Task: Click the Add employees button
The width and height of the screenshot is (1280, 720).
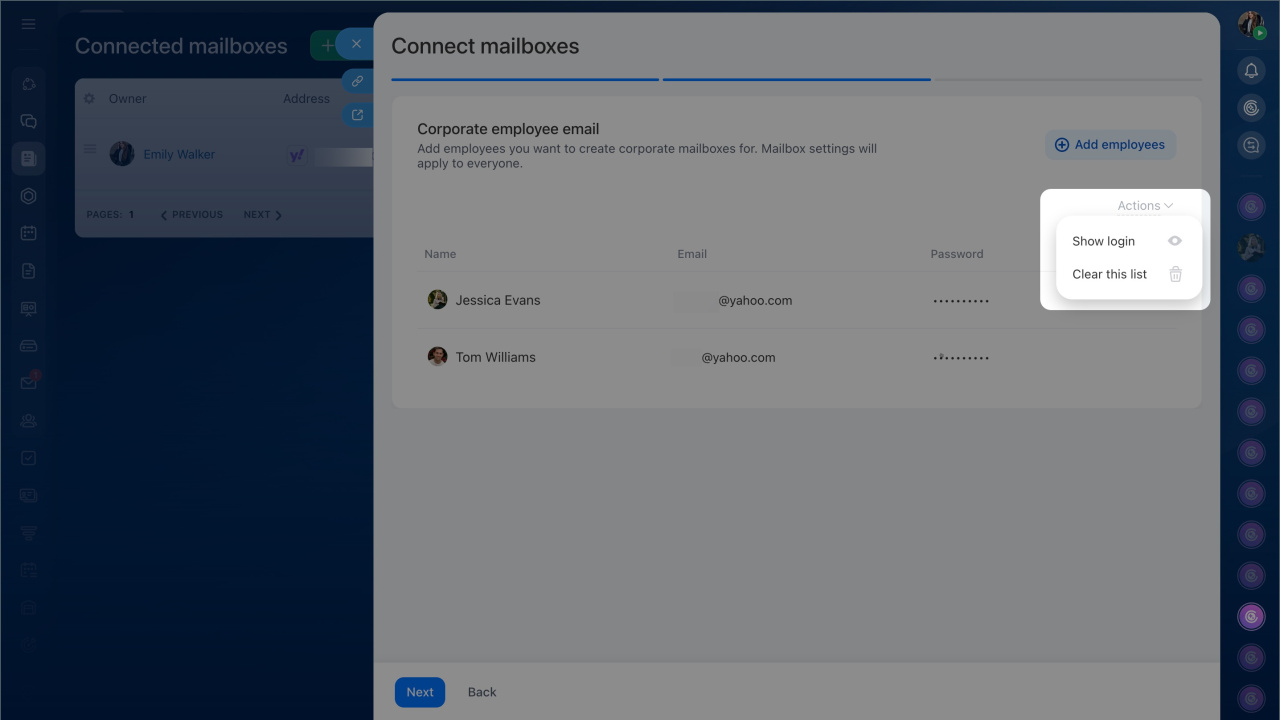Action: click(1110, 145)
